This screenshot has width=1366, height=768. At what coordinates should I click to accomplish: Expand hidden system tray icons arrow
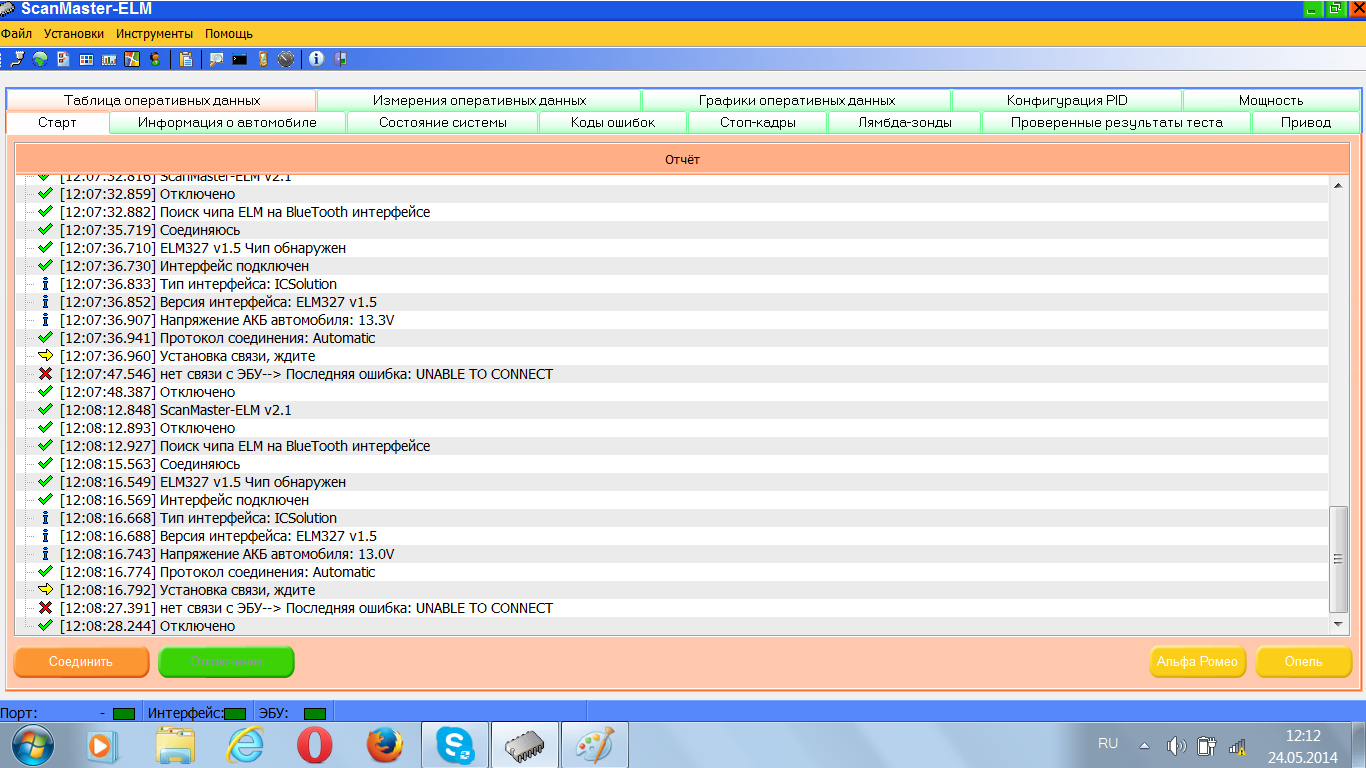[1144, 745]
